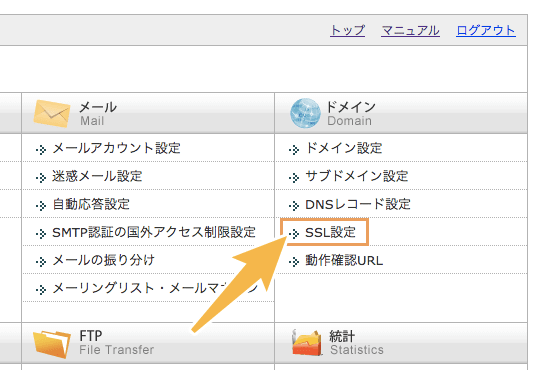Open the メーリングリスト・メールマガジン item
The height and width of the screenshot is (370, 536).
coord(155,288)
